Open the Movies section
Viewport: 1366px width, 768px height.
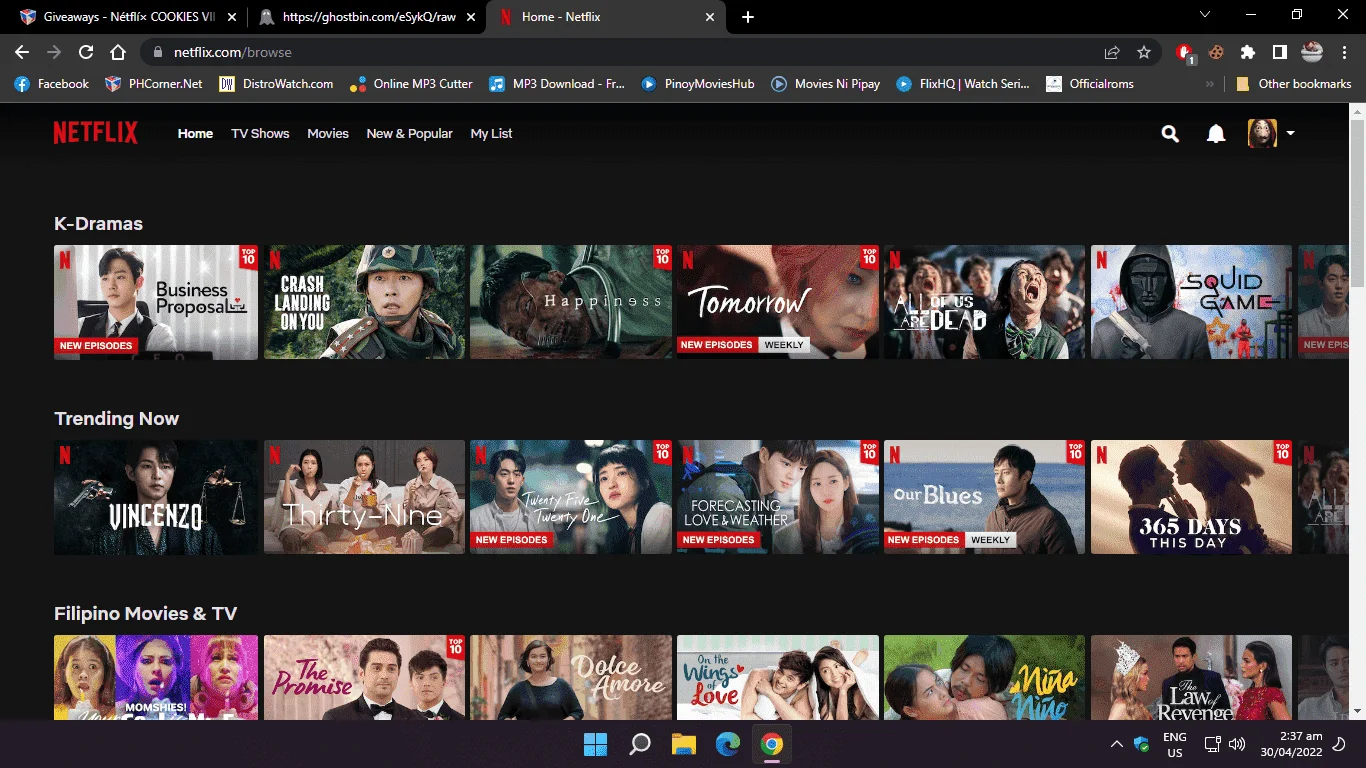tap(328, 133)
